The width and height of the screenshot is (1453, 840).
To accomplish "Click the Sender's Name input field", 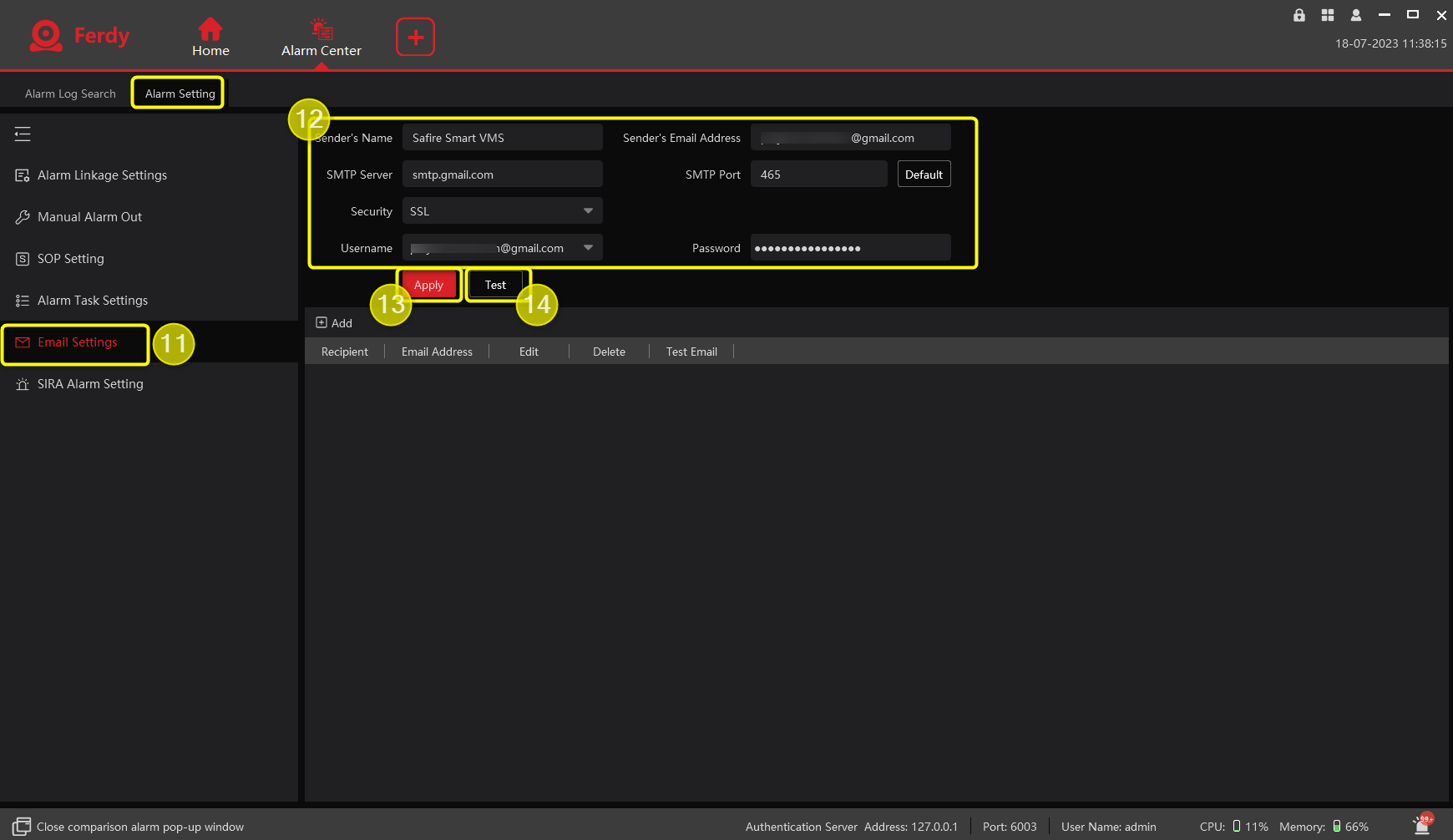I will [502, 137].
